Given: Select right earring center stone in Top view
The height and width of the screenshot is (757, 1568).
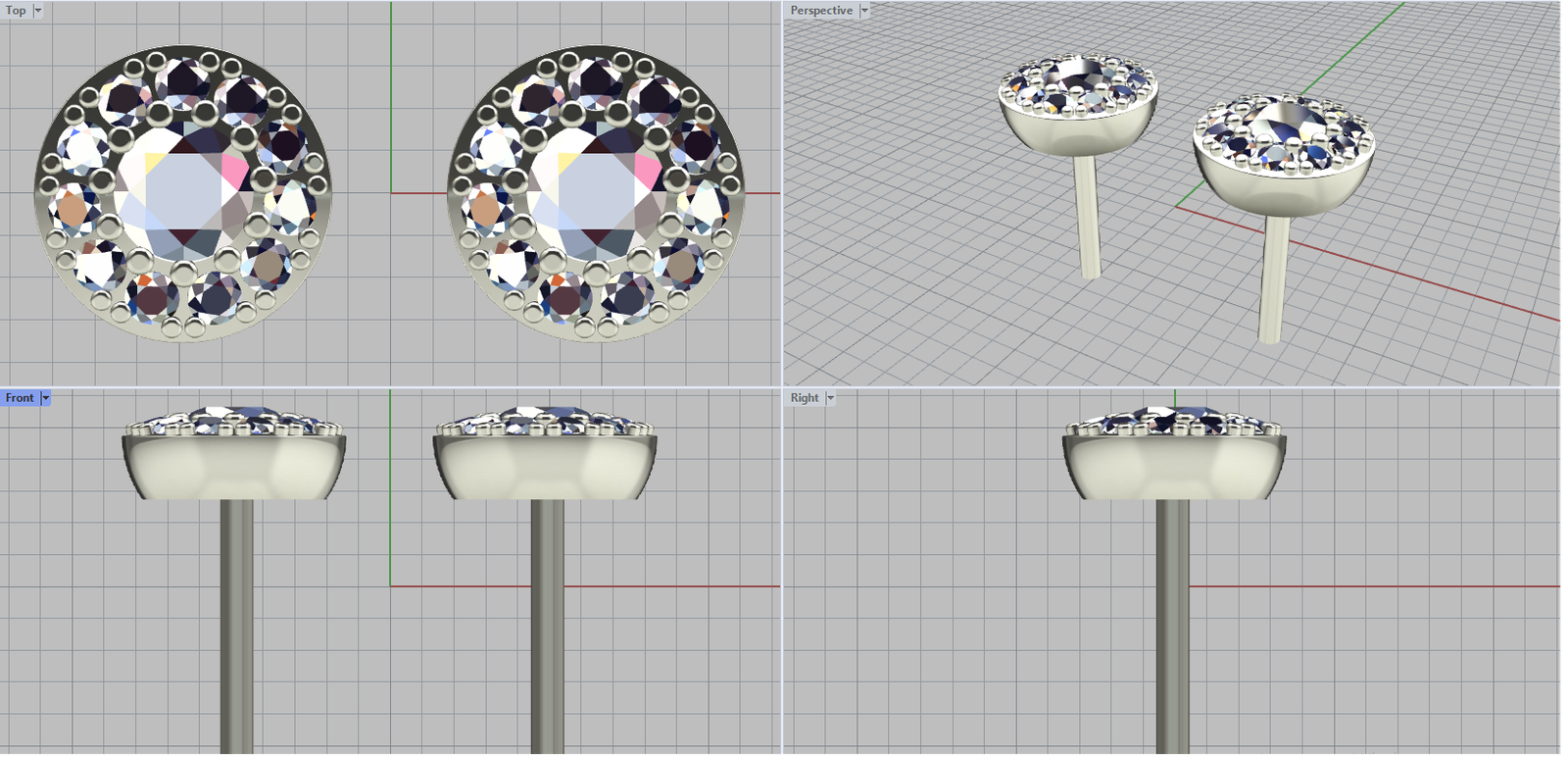Looking at the screenshot, I should click(x=597, y=191).
